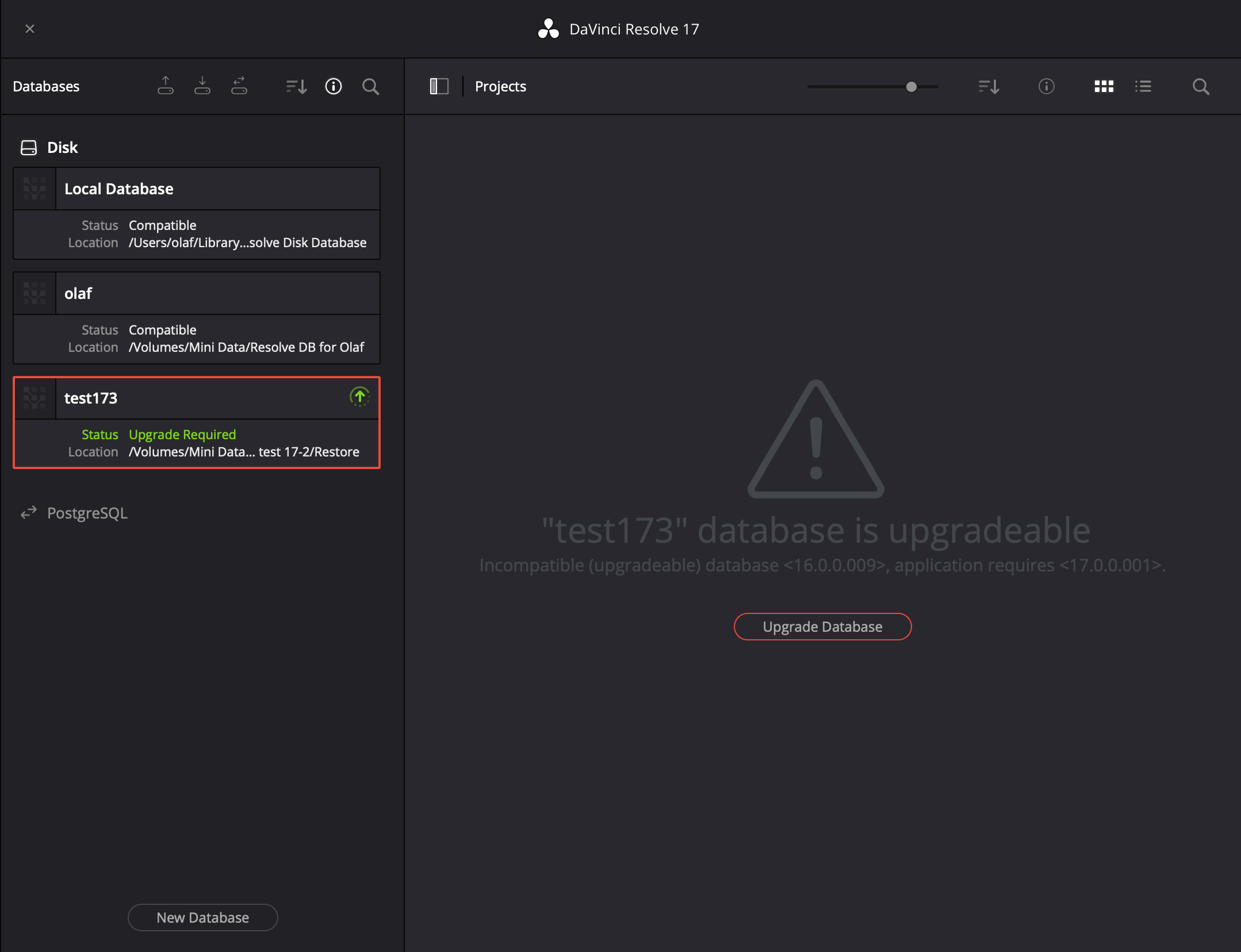Click the connect database icon
The height and width of the screenshot is (952, 1241).
click(239, 86)
